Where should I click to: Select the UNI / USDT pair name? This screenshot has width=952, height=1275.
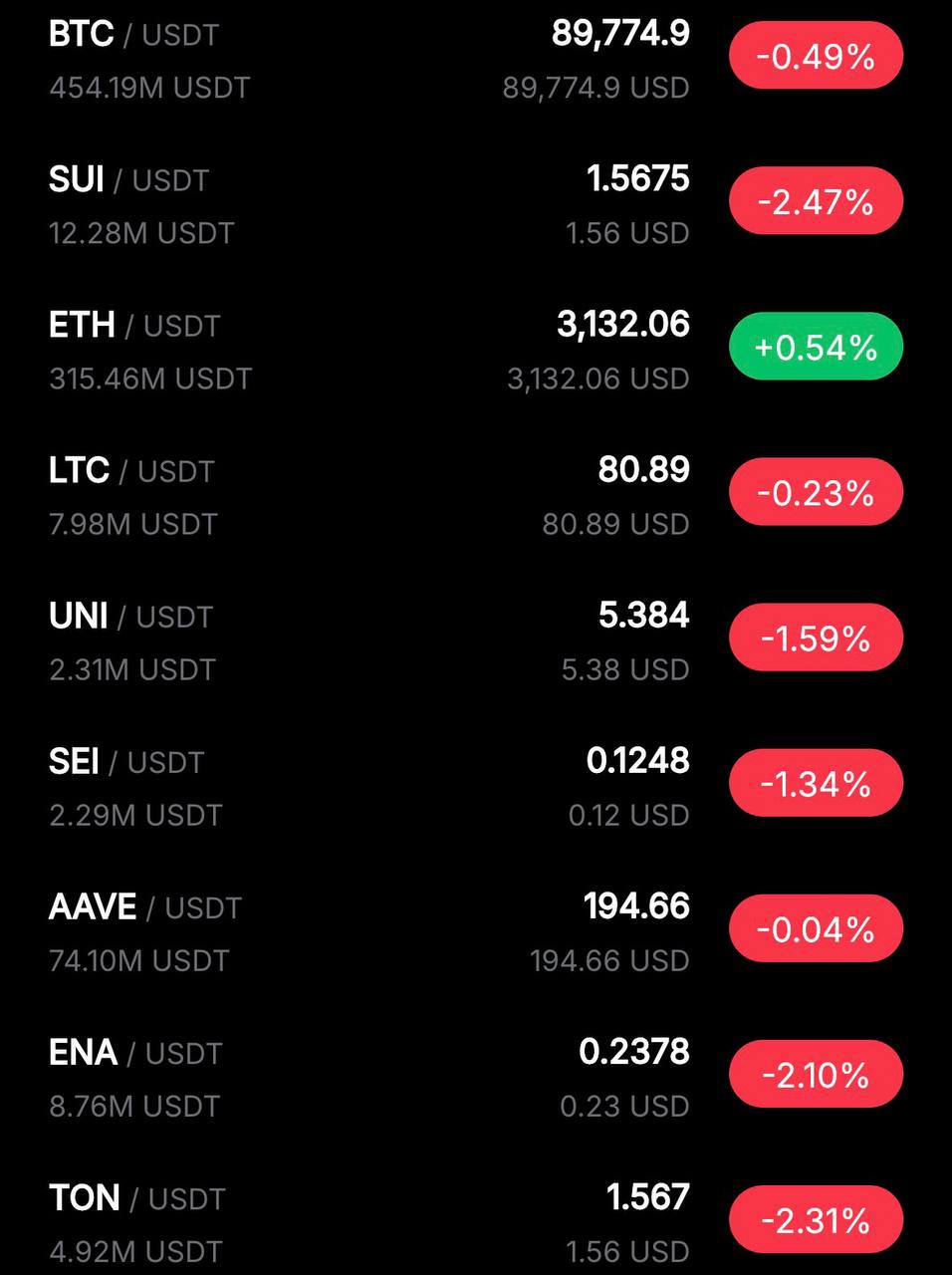click(130, 617)
